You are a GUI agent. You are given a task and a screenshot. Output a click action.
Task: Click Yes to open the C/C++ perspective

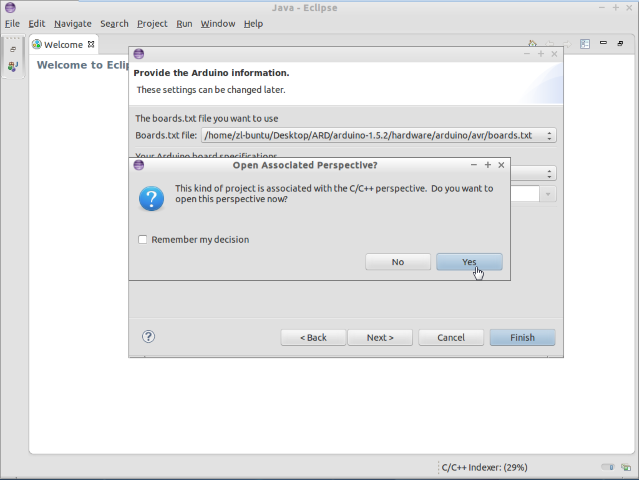(469, 262)
